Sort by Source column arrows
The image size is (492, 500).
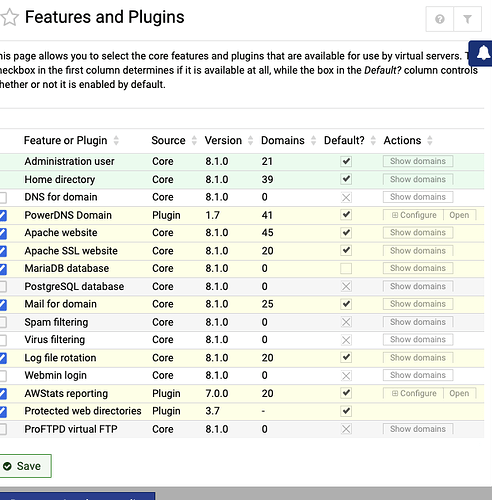pyautogui.click(x=194, y=140)
